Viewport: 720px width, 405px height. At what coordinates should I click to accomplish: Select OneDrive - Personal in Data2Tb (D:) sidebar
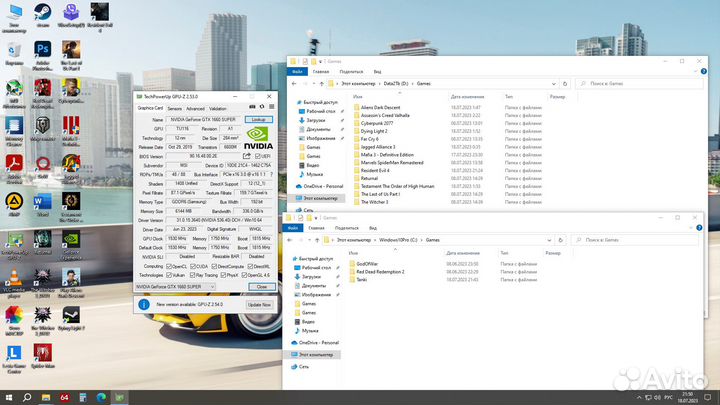pyautogui.click(x=320, y=186)
